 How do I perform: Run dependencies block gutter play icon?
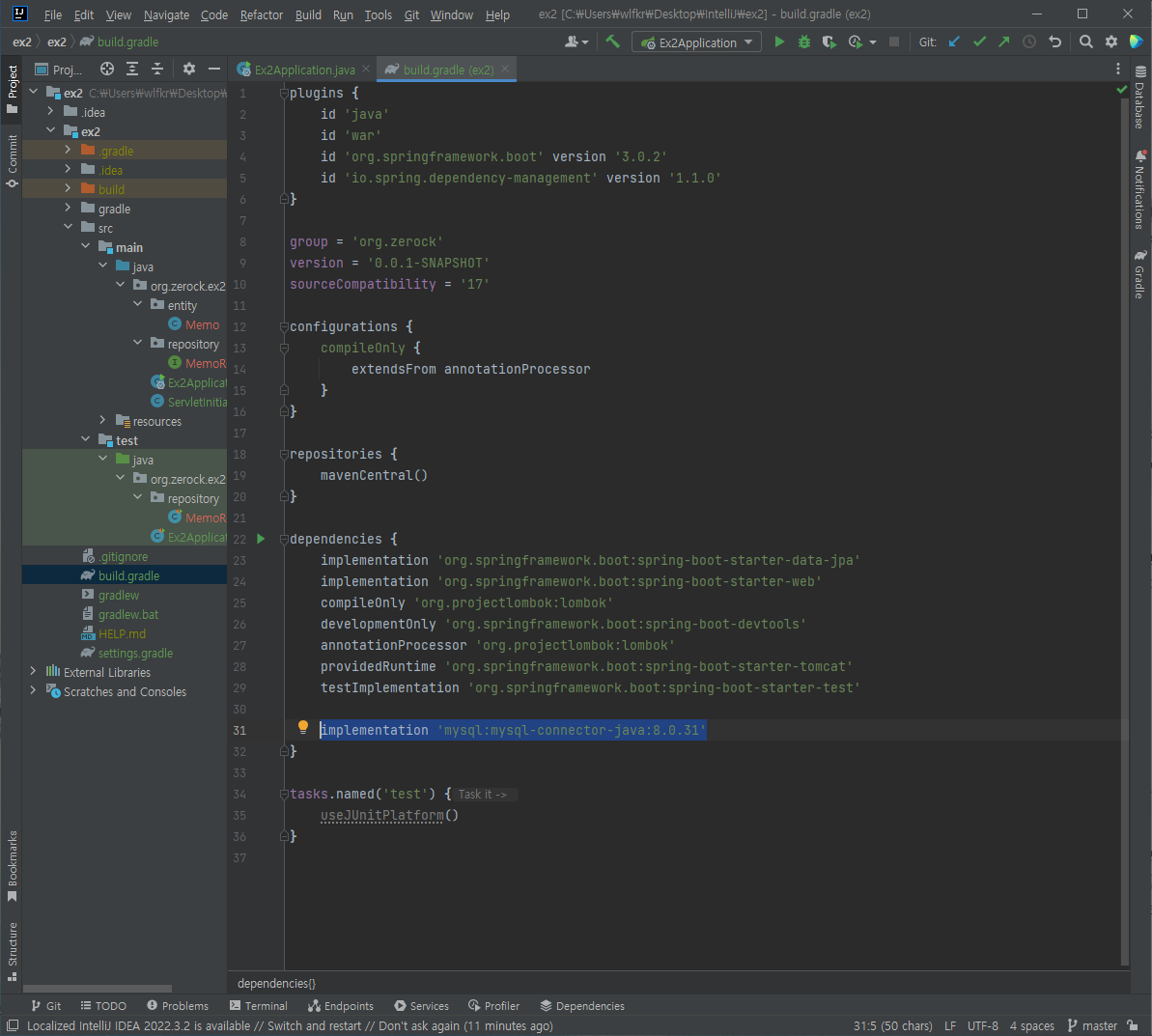click(261, 539)
